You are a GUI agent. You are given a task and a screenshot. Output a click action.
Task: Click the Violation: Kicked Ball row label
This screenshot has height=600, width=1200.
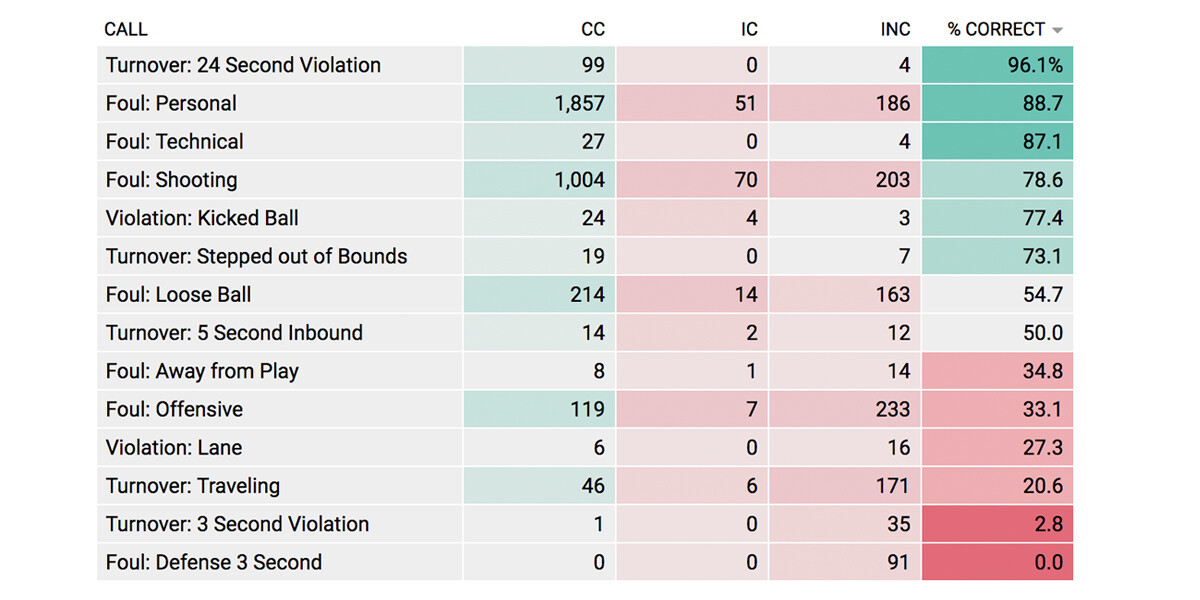pos(202,218)
